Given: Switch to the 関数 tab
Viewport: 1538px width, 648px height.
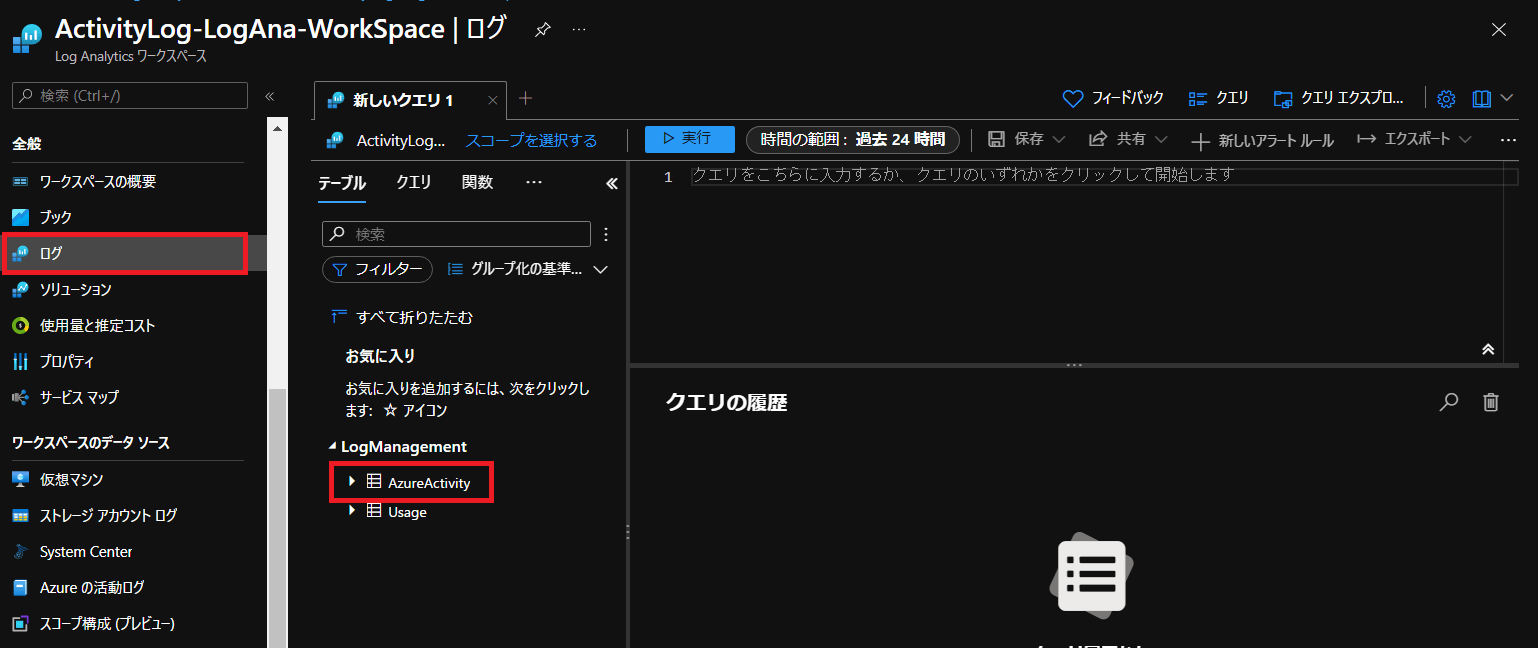Looking at the screenshot, I should pos(478,183).
